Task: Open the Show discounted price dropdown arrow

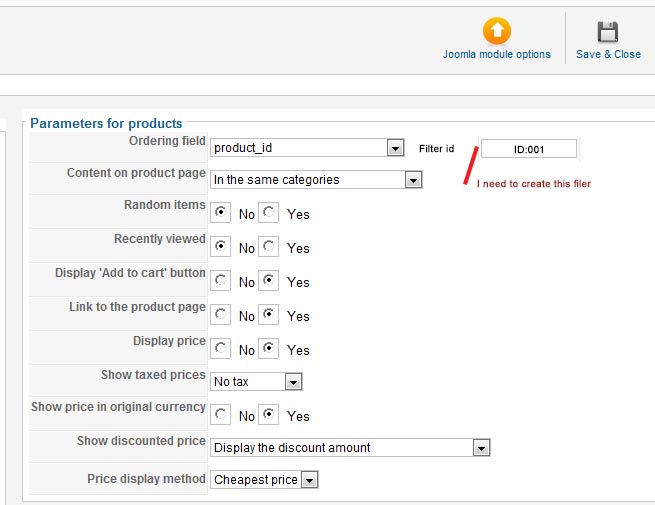Action: tap(481, 448)
